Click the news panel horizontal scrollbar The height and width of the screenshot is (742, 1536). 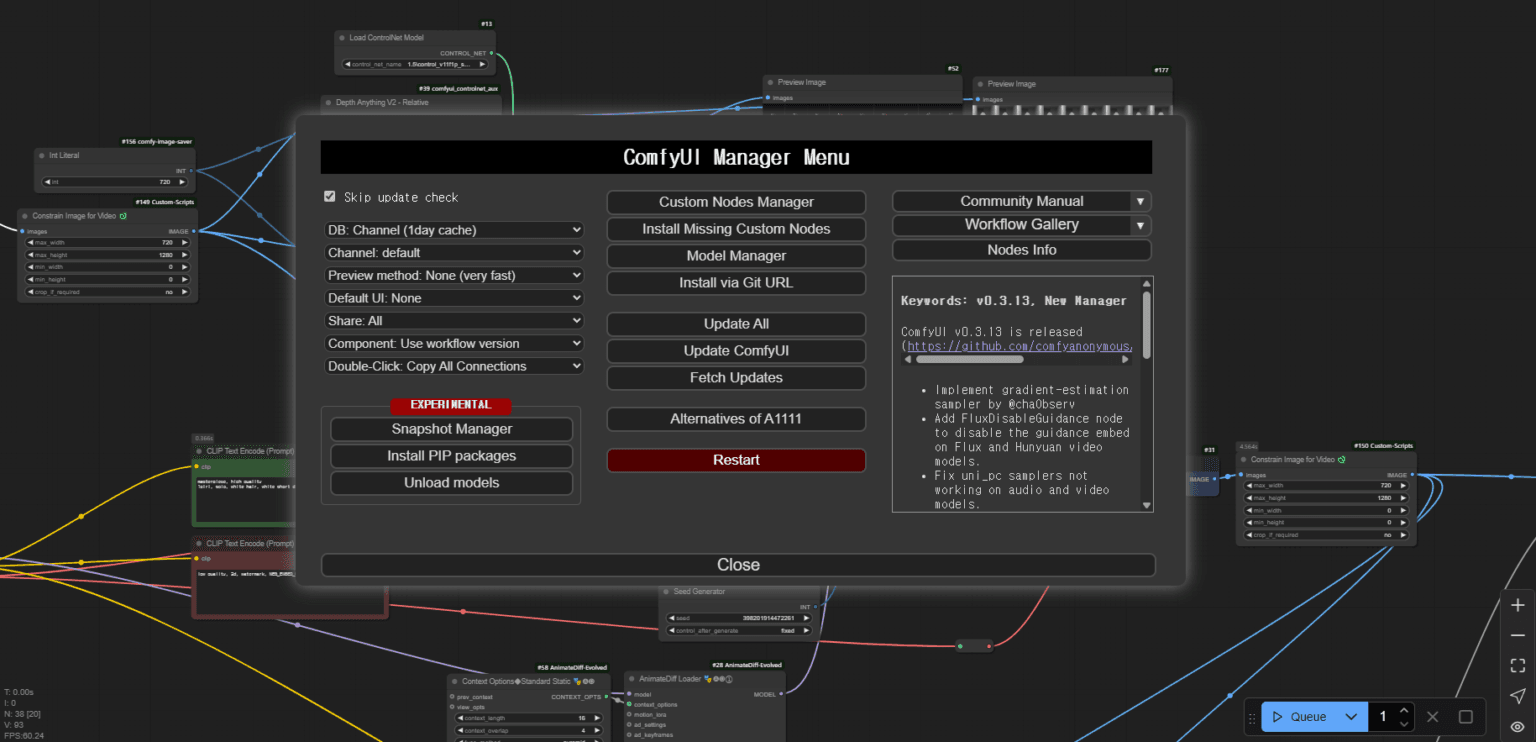tap(969, 359)
